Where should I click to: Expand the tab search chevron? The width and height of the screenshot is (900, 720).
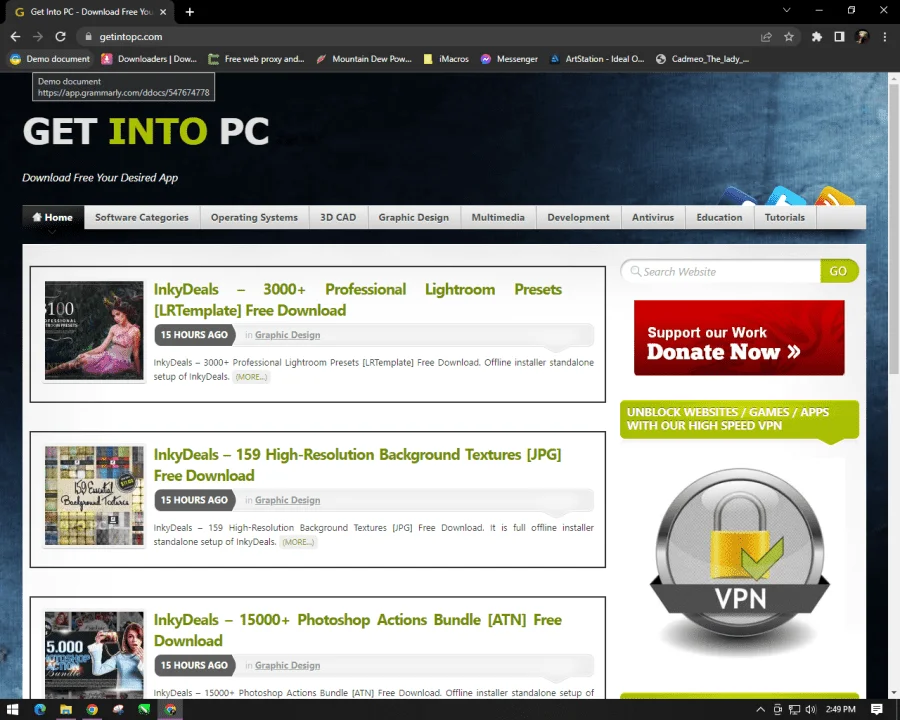click(787, 10)
